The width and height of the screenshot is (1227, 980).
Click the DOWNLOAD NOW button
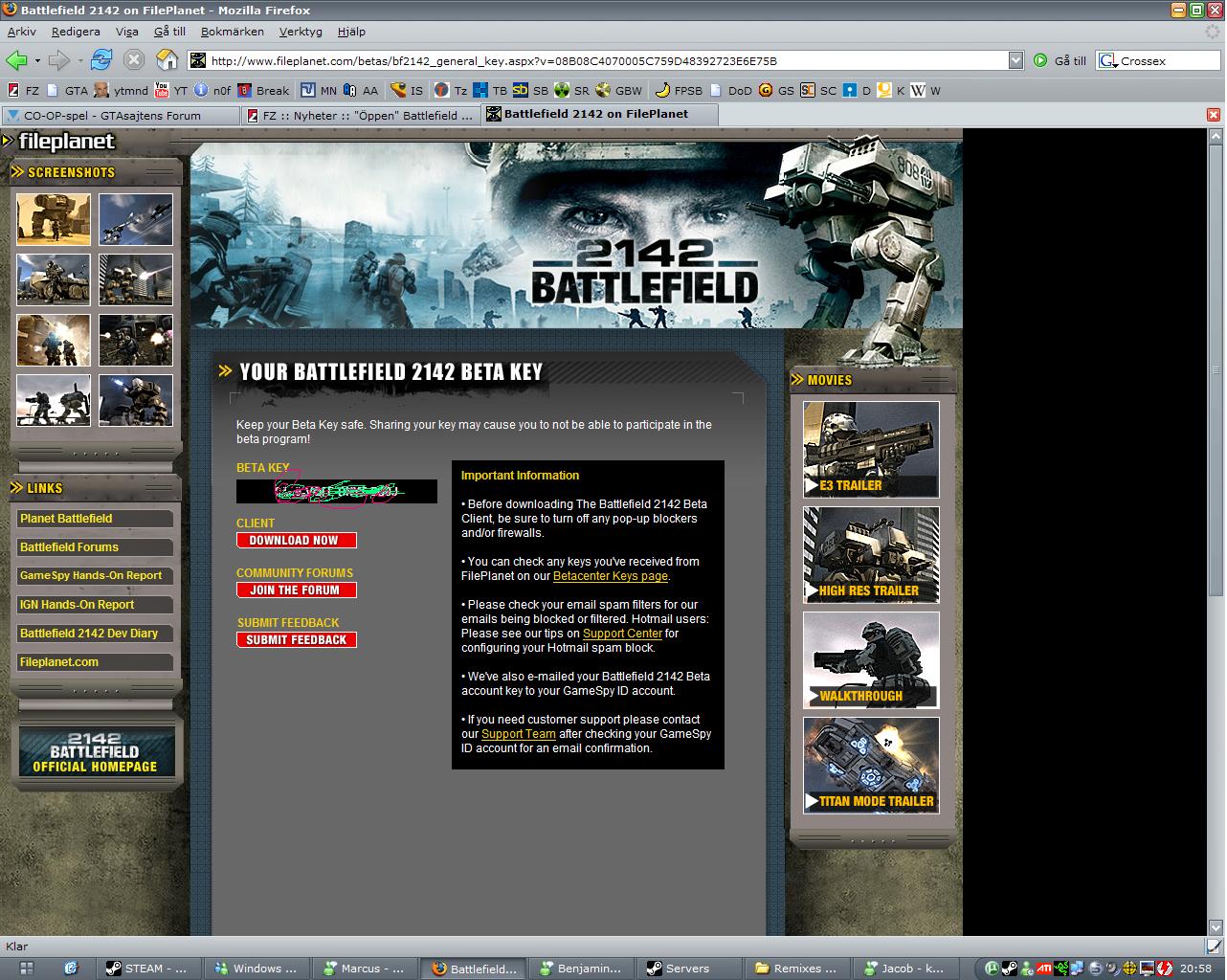click(297, 540)
